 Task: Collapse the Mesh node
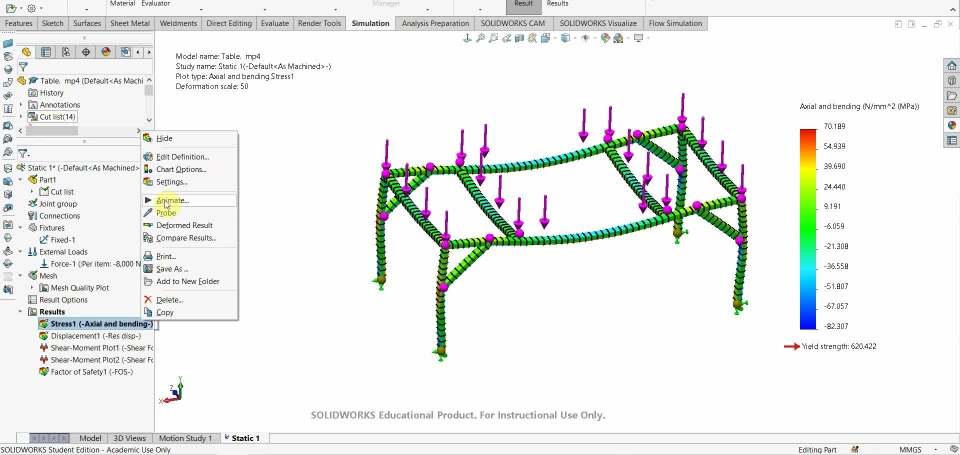[20, 276]
